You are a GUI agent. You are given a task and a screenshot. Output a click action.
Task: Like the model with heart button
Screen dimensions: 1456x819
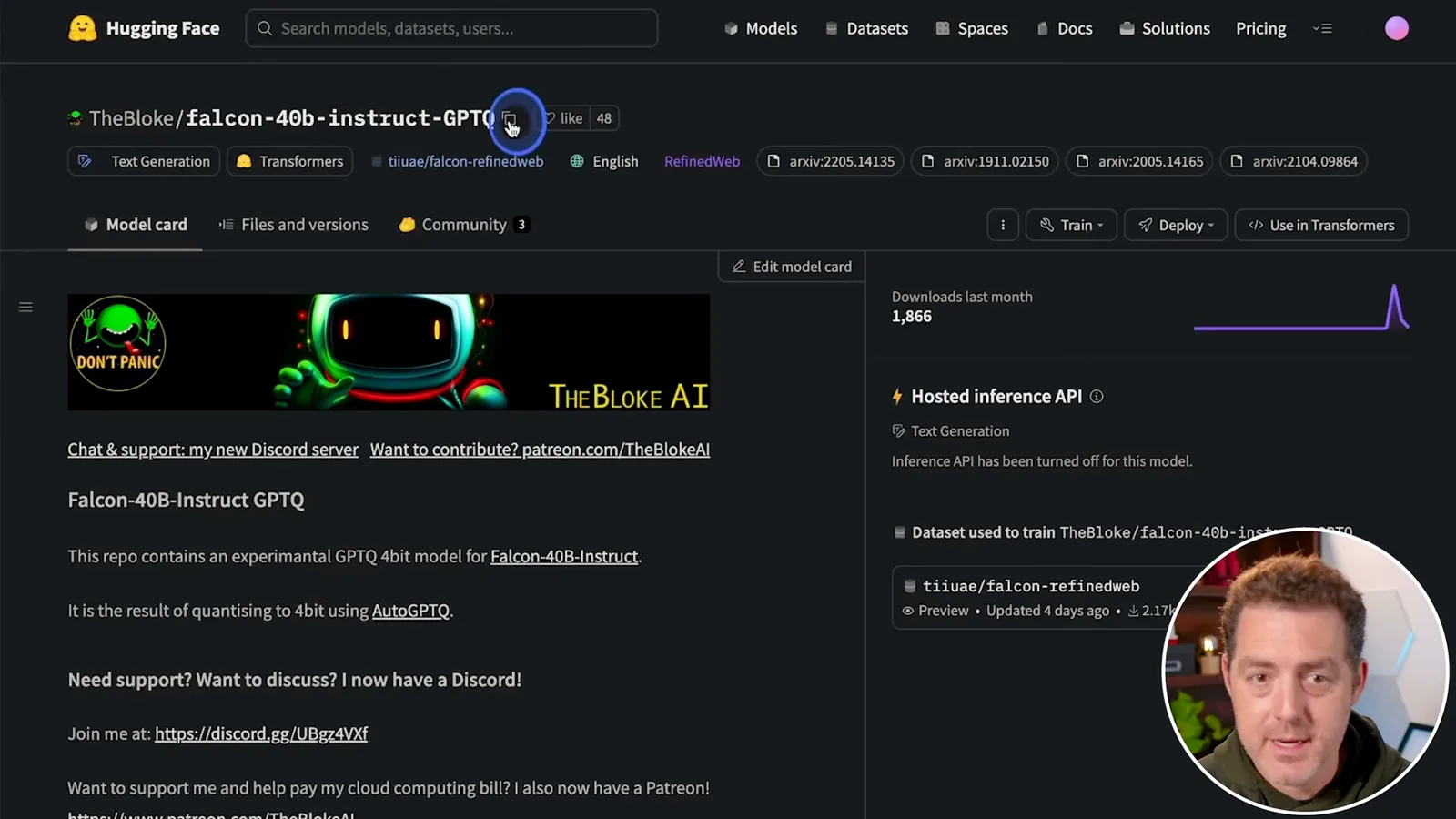tap(563, 118)
